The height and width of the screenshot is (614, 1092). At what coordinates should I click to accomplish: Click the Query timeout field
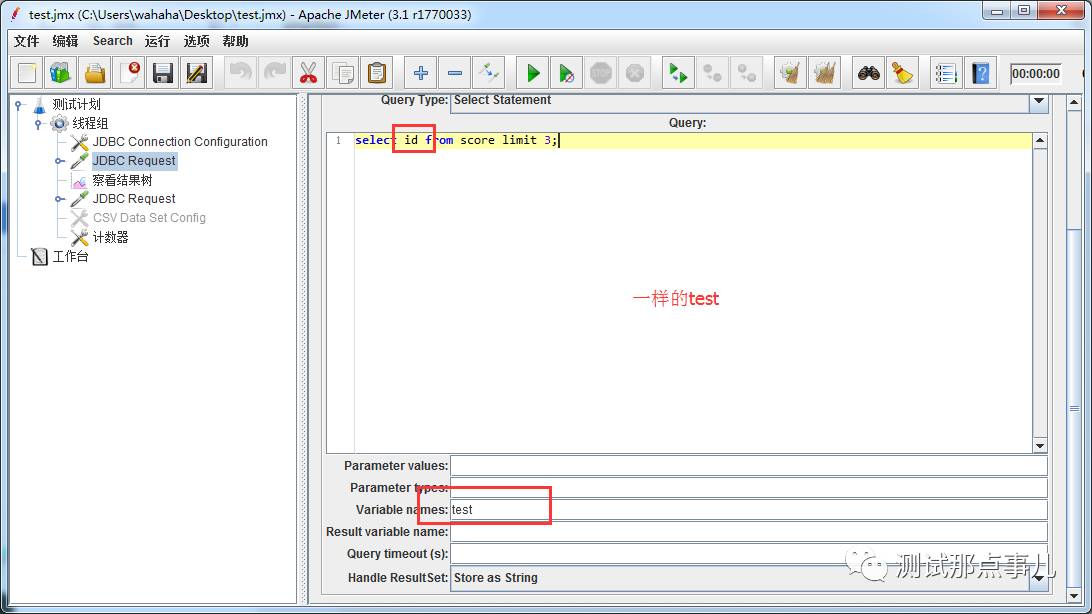[749, 554]
